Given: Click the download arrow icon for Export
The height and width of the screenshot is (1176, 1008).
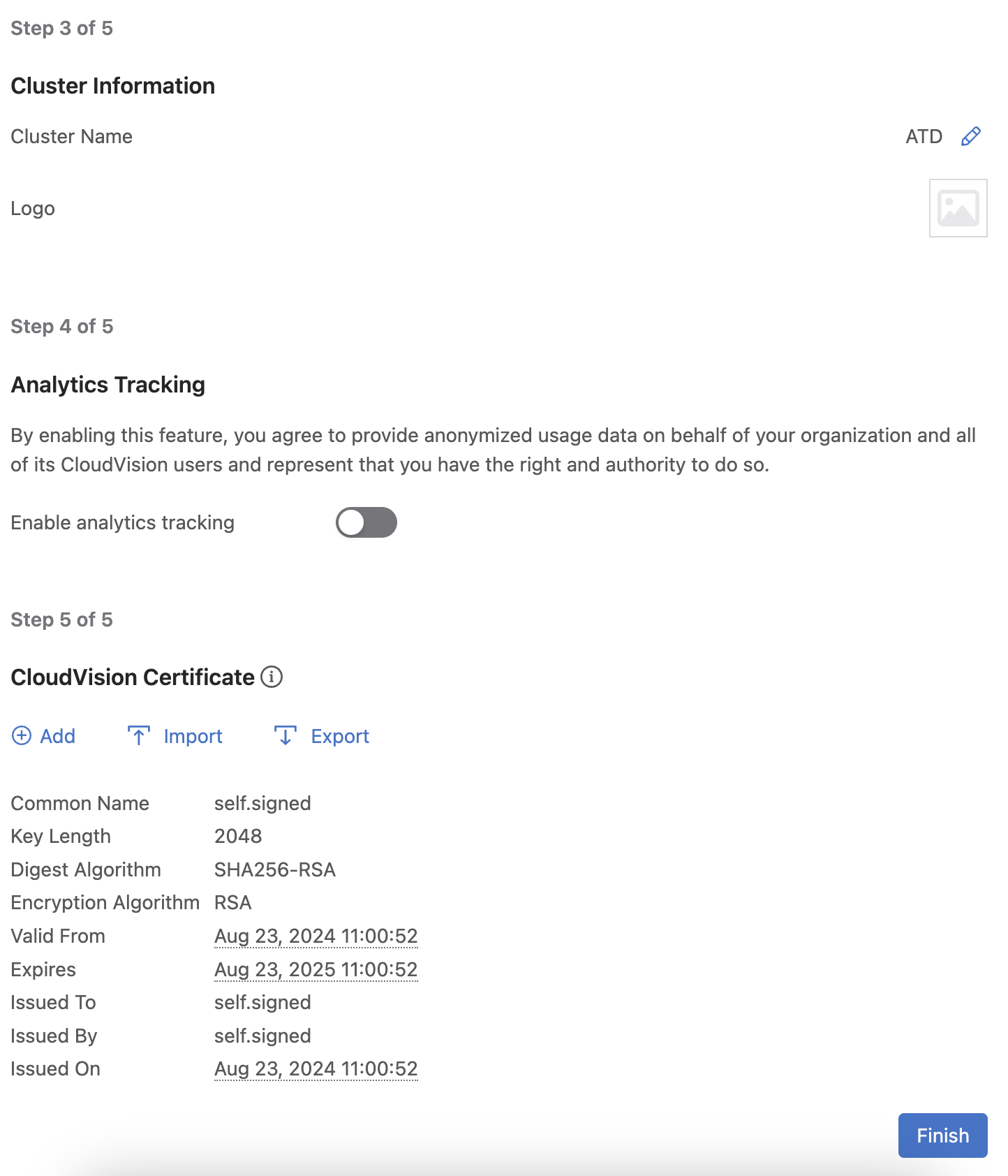Looking at the screenshot, I should click(x=285, y=735).
